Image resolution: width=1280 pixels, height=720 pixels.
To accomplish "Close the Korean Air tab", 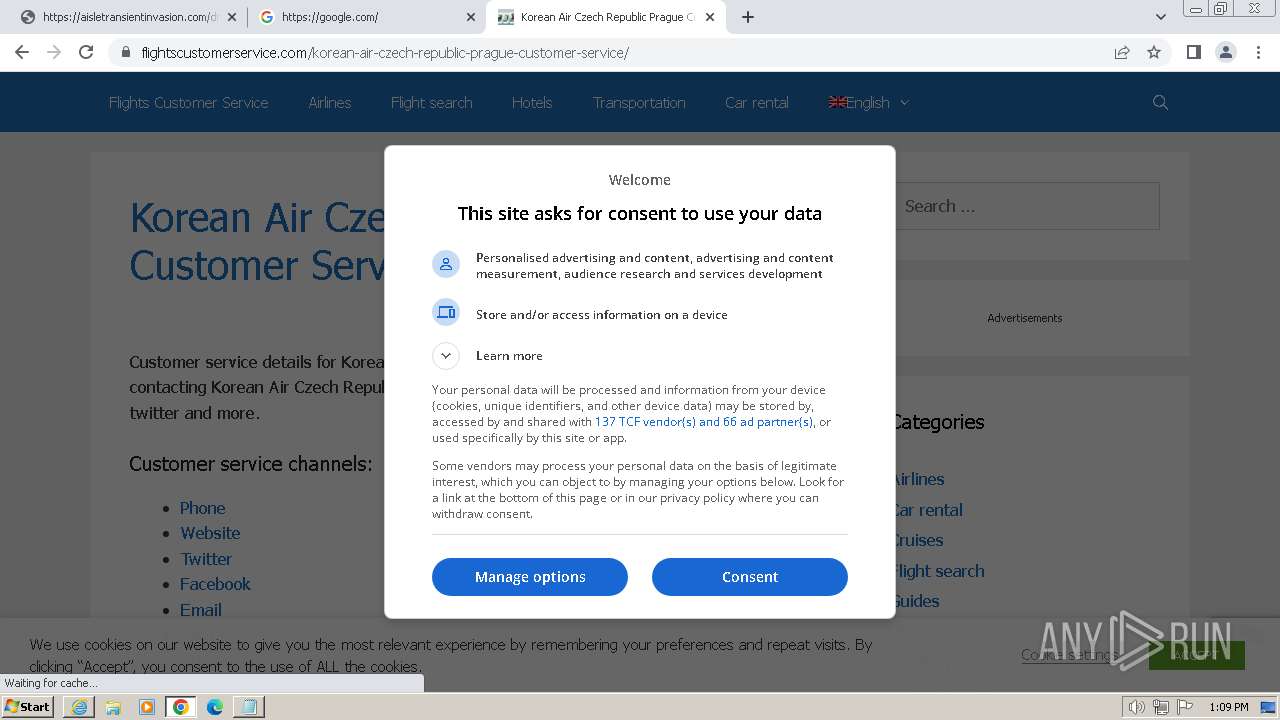I will (710, 17).
